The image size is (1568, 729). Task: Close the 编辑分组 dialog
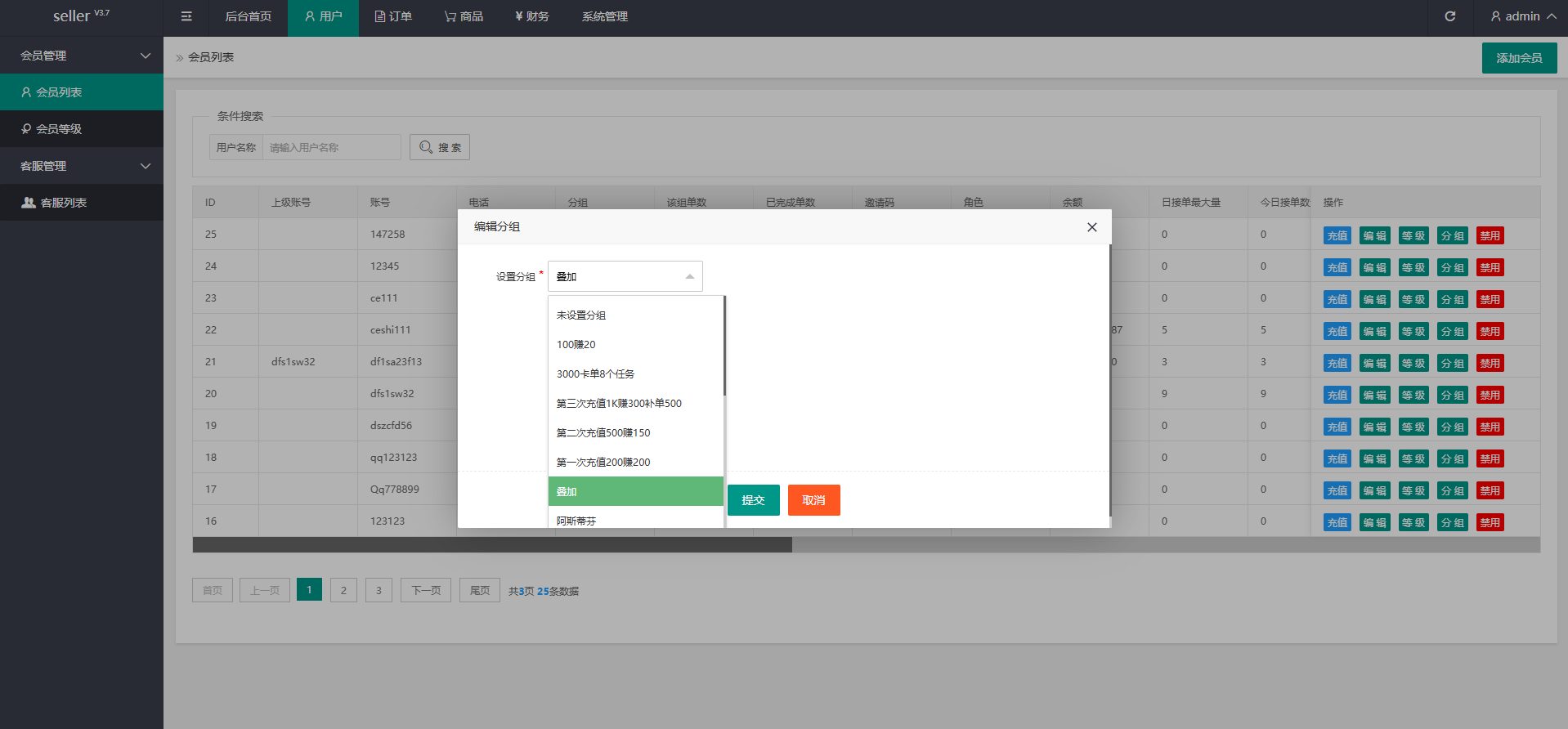click(x=1092, y=227)
